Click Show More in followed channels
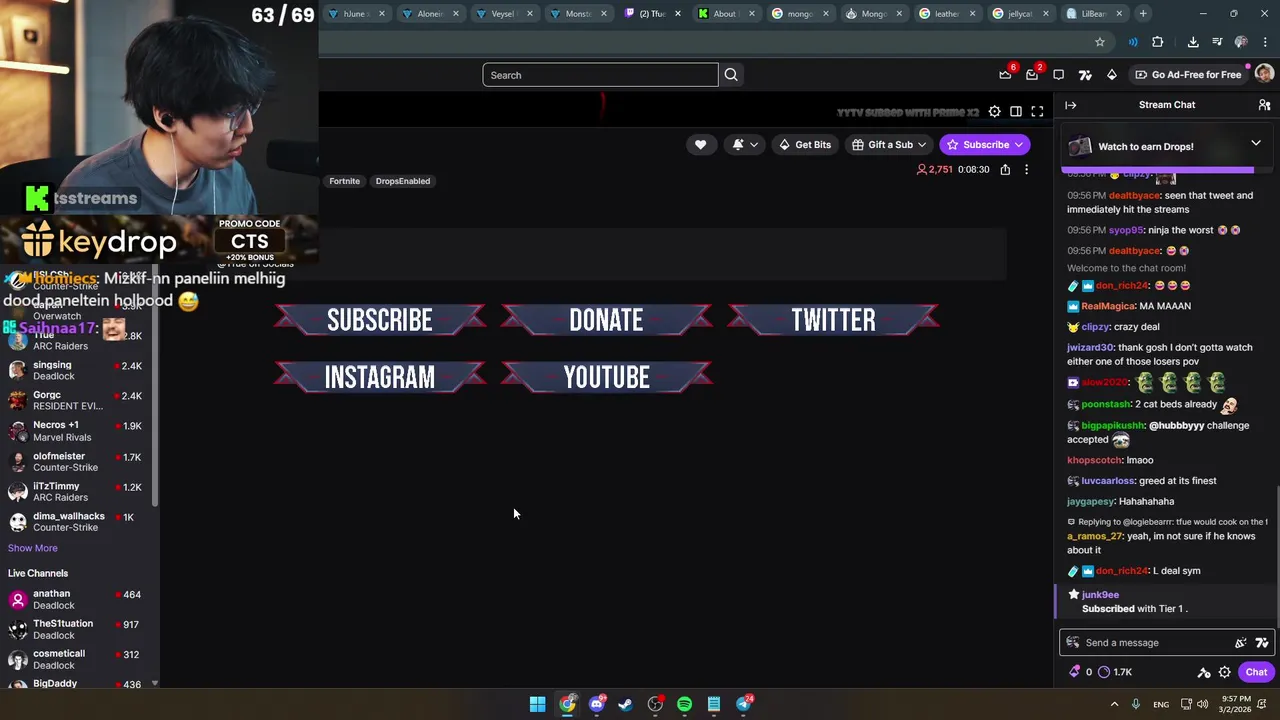The image size is (1280, 720). tap(33, 548)
